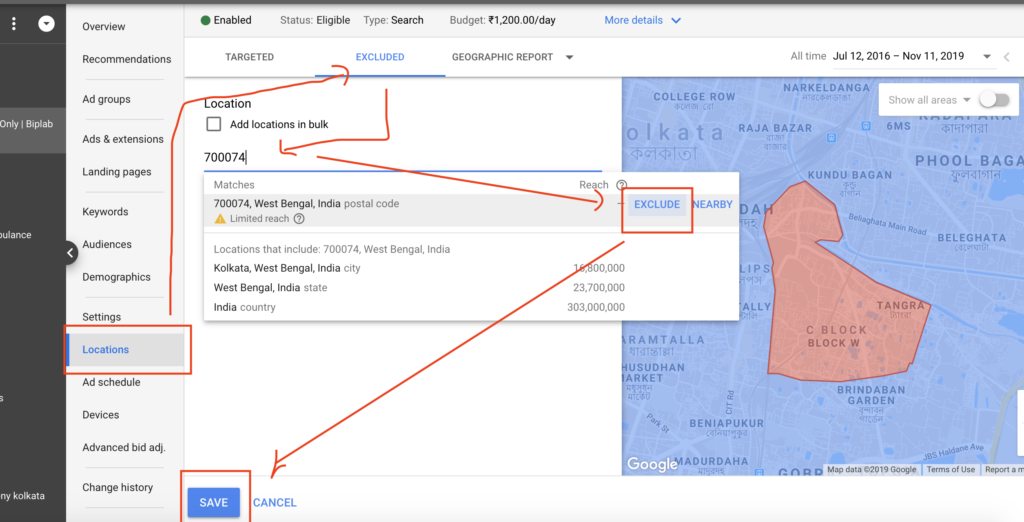Screen dimensions: 1024x522
Task: Click the Save button
Action: point(214,502)
